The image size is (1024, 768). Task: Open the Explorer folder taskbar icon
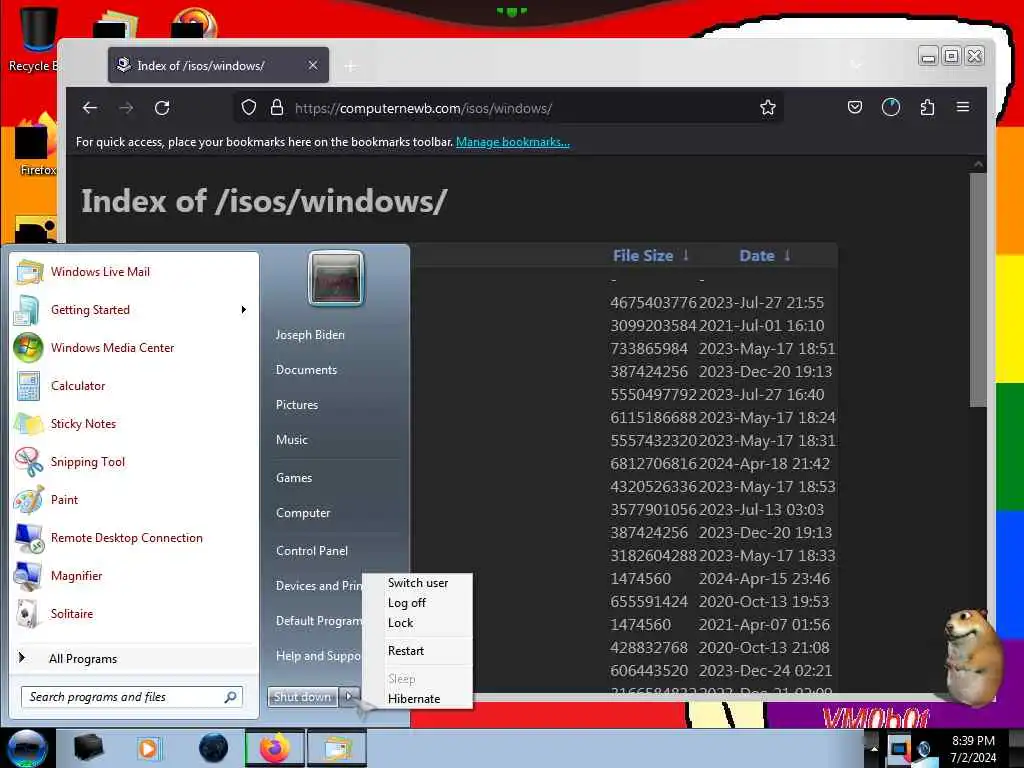[336, 748]
